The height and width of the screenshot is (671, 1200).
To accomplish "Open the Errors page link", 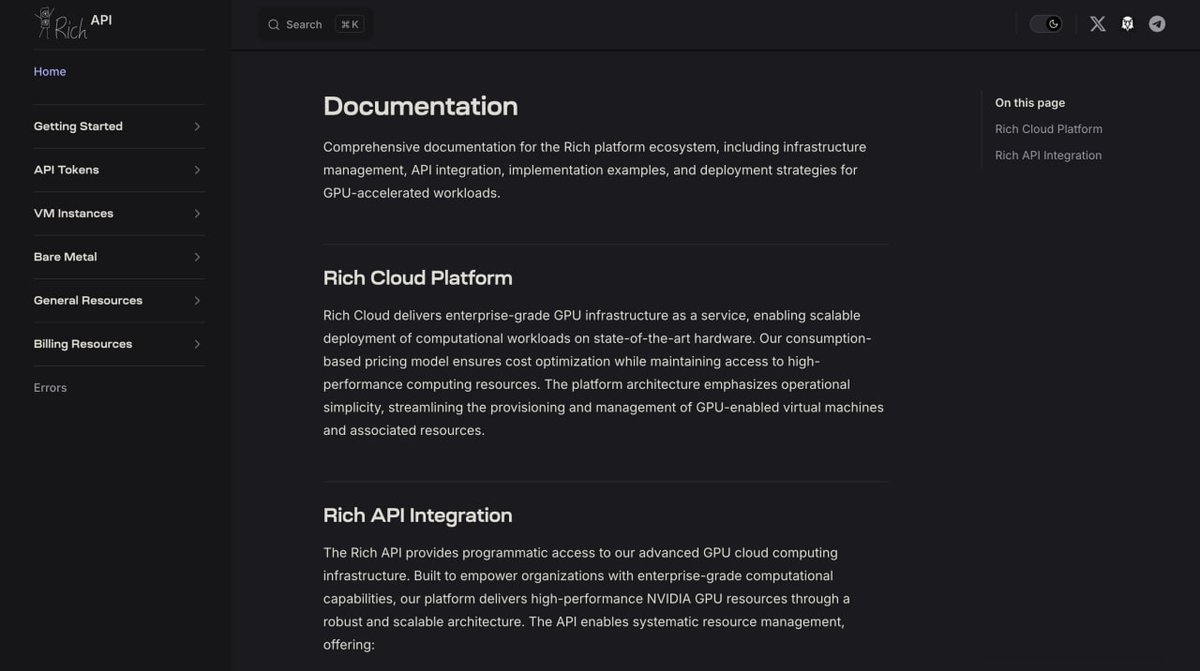I will click(50, 388).
